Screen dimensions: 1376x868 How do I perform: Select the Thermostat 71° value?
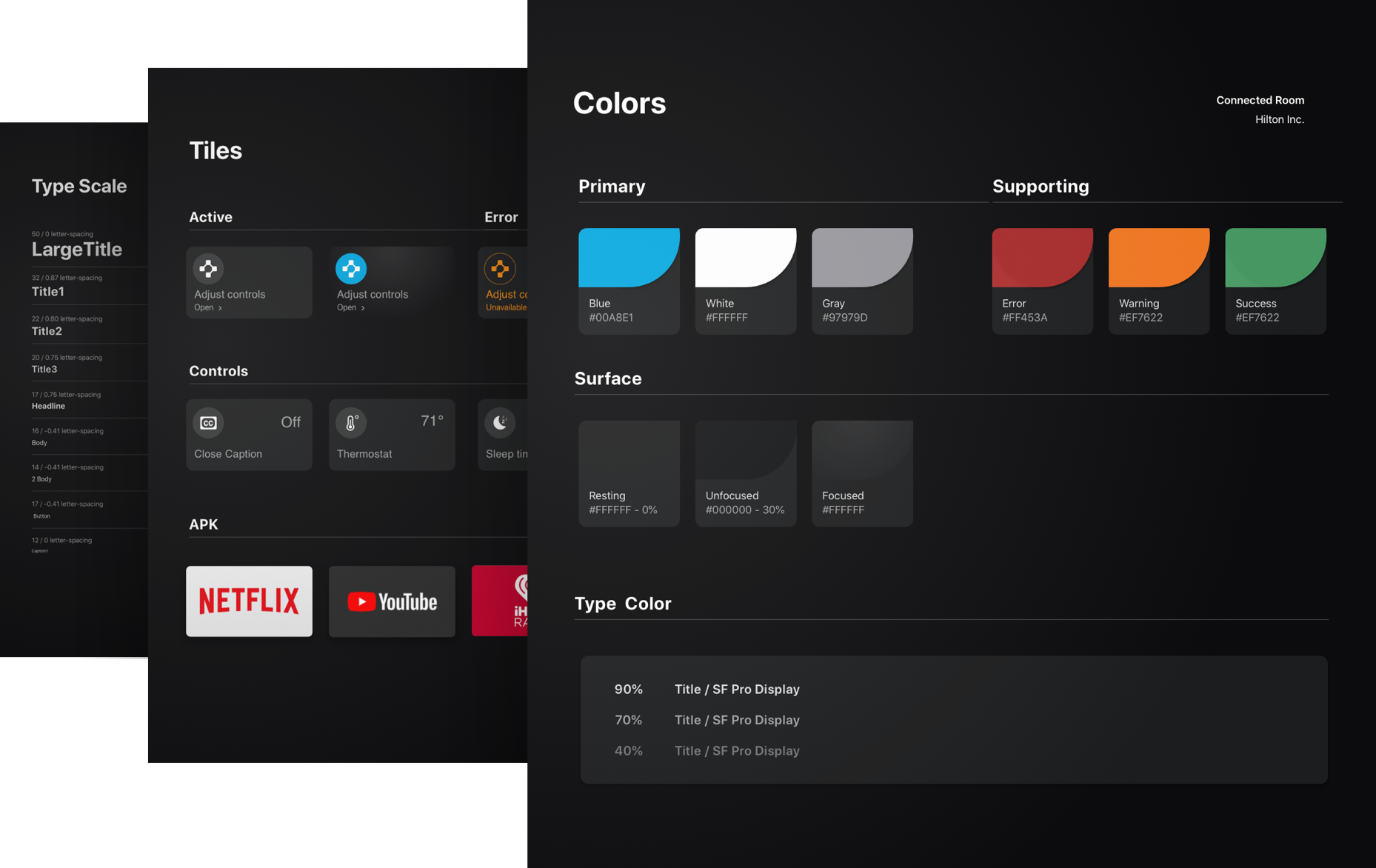tap(432, 421)
